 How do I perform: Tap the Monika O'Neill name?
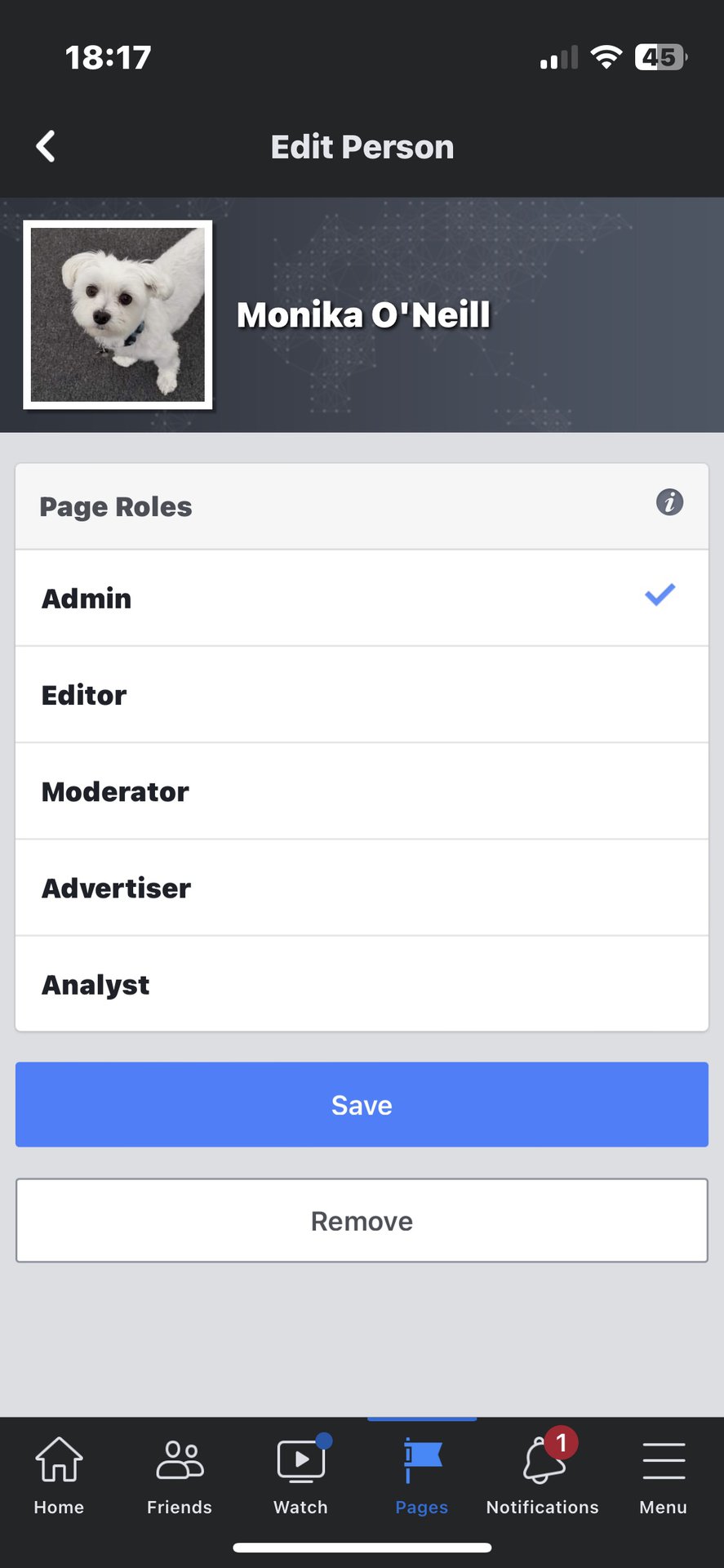pyautogui.click(x=363, y=315)
